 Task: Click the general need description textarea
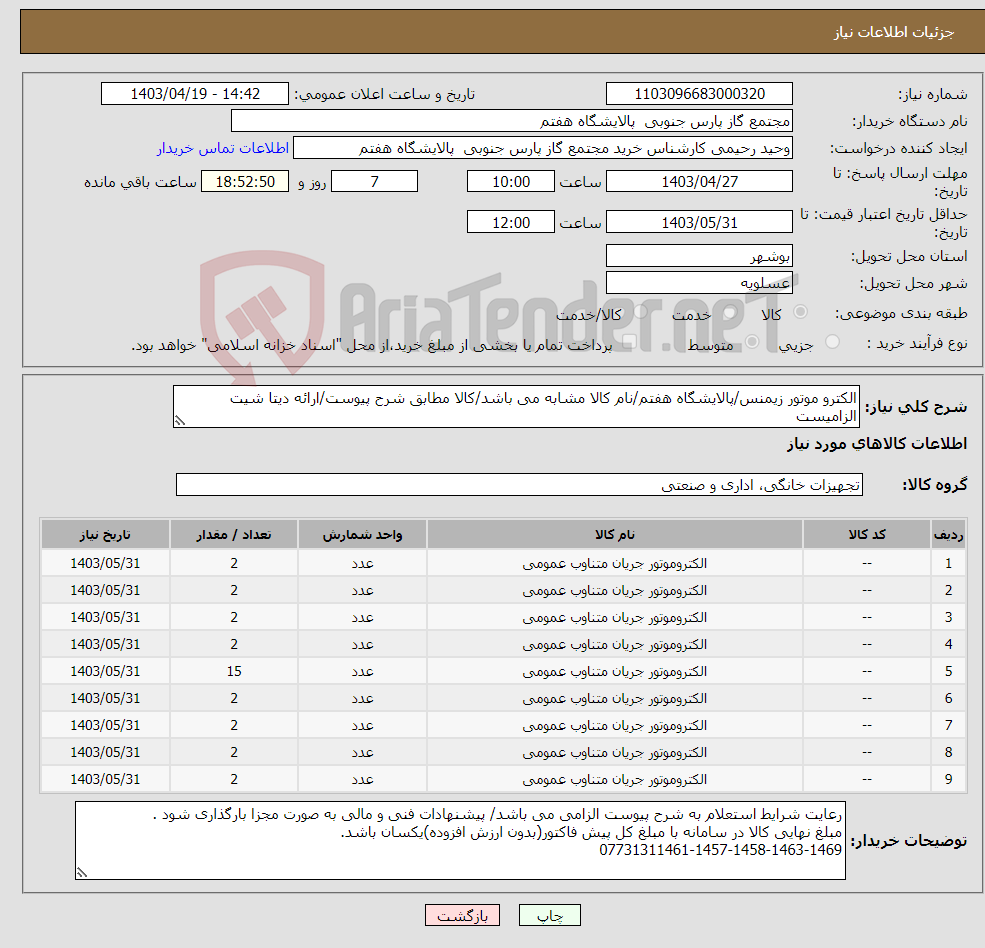click(x=516, y=407)
